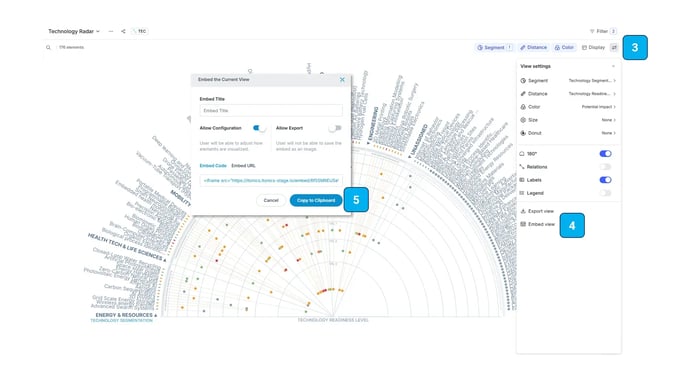Click the Copy to Clipboard button
This screenshot has width=688, height=380.
(x=316, y=201)
